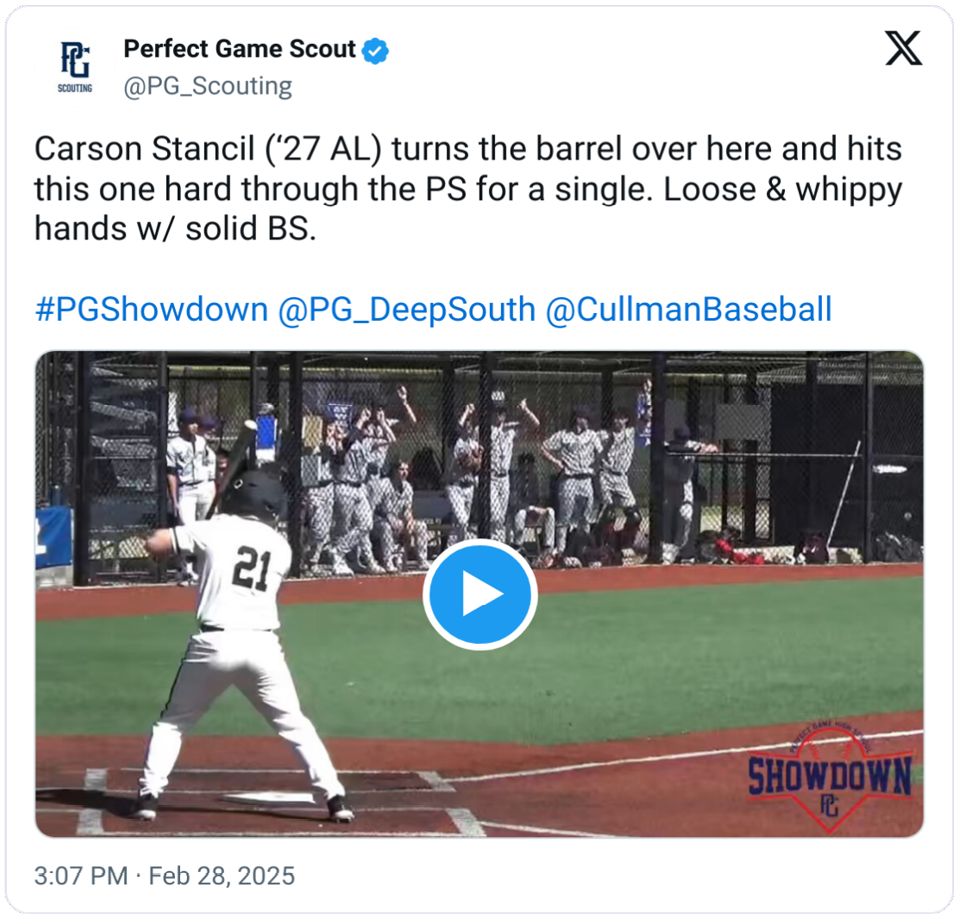The height and width of the screenshot is (919, 959).
Task: Click home plate in the video frame
Action: [269, 797]
